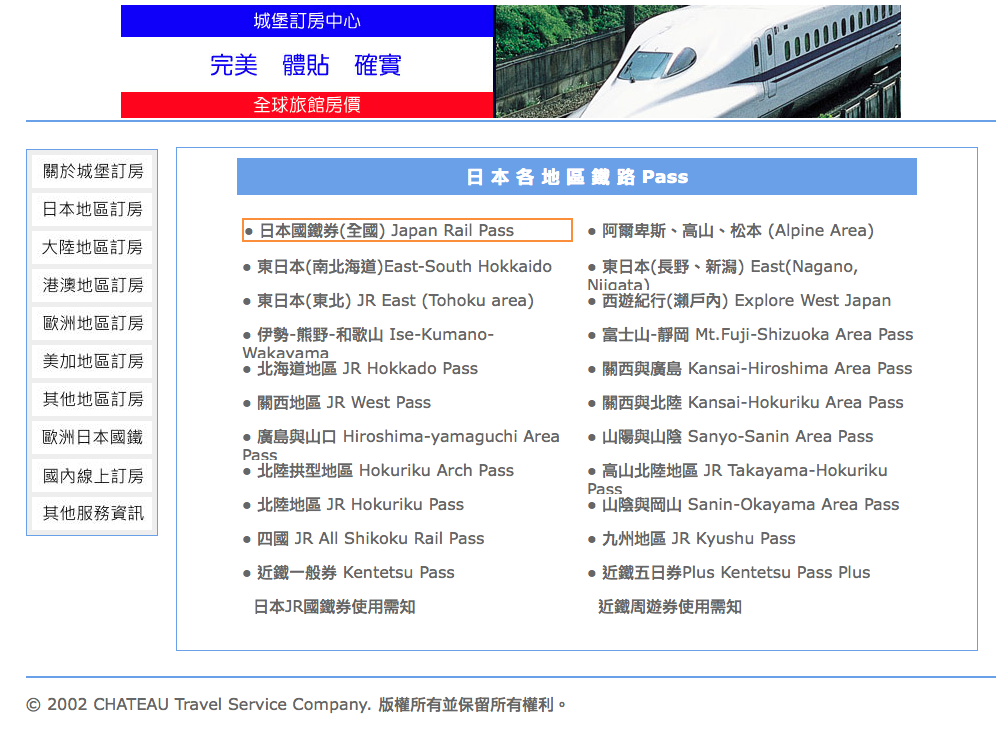This screenshot has height=743, width=1000.
Task: Open the Mt.Fuji-Shizuoka Area Pass page
Action: (755, 334)
